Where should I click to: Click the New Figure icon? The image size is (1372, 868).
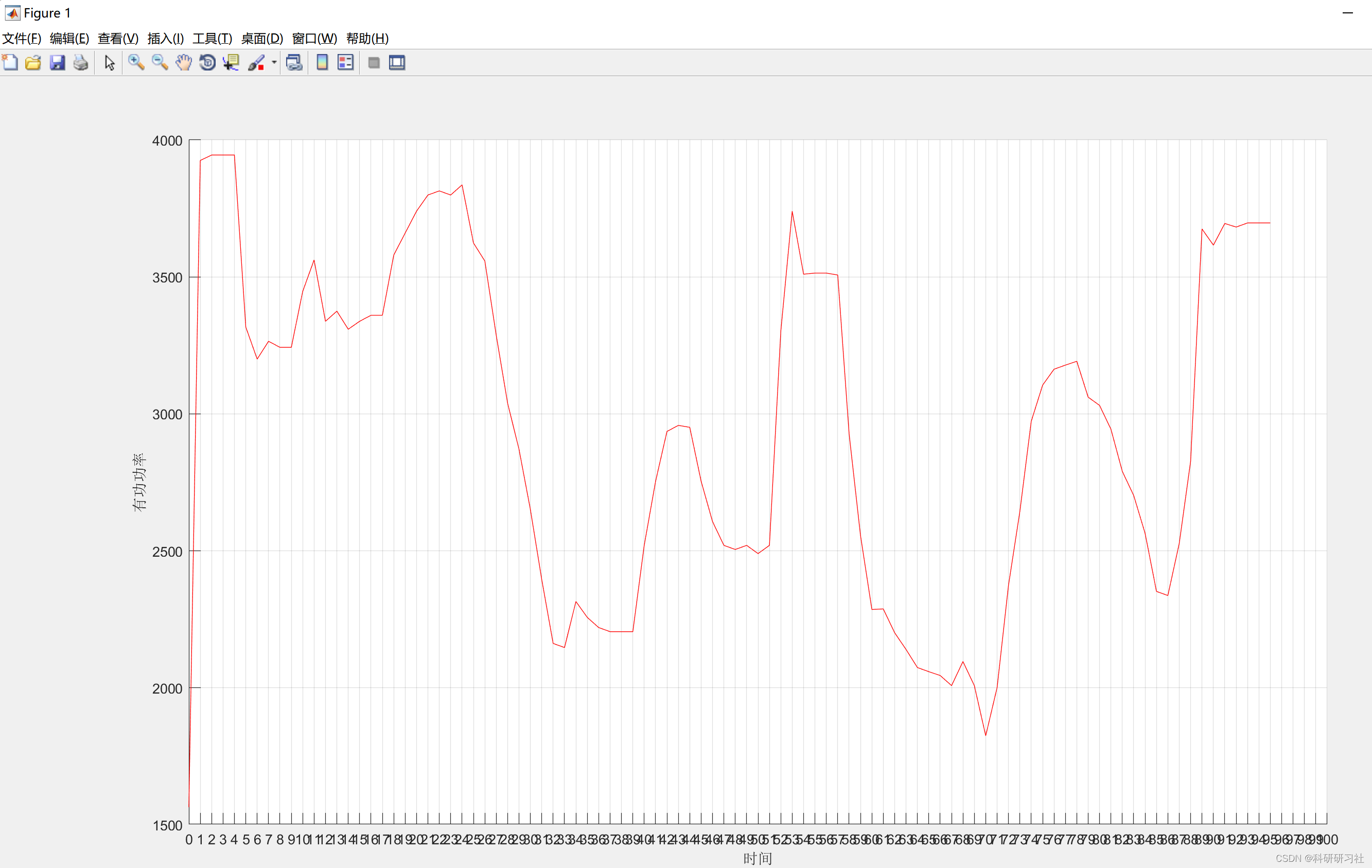[x=10, y=62]
